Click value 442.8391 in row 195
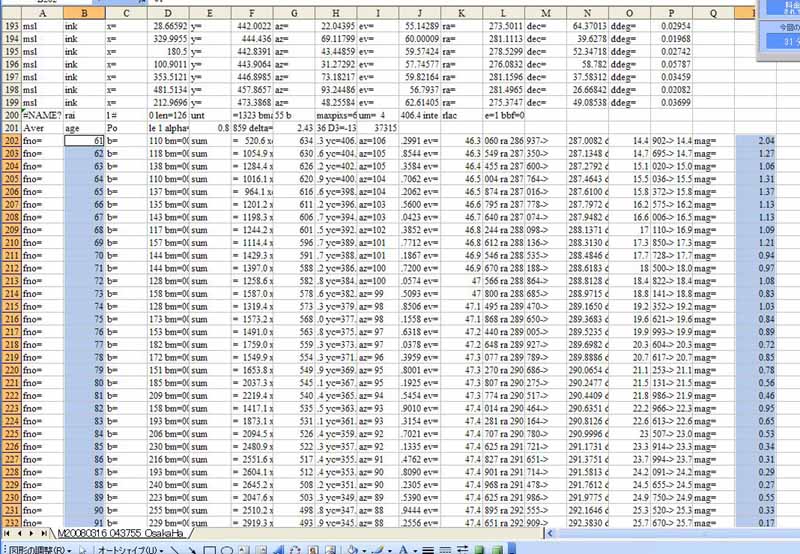This screenshot has width=800, height=554. tap(252, 52)
